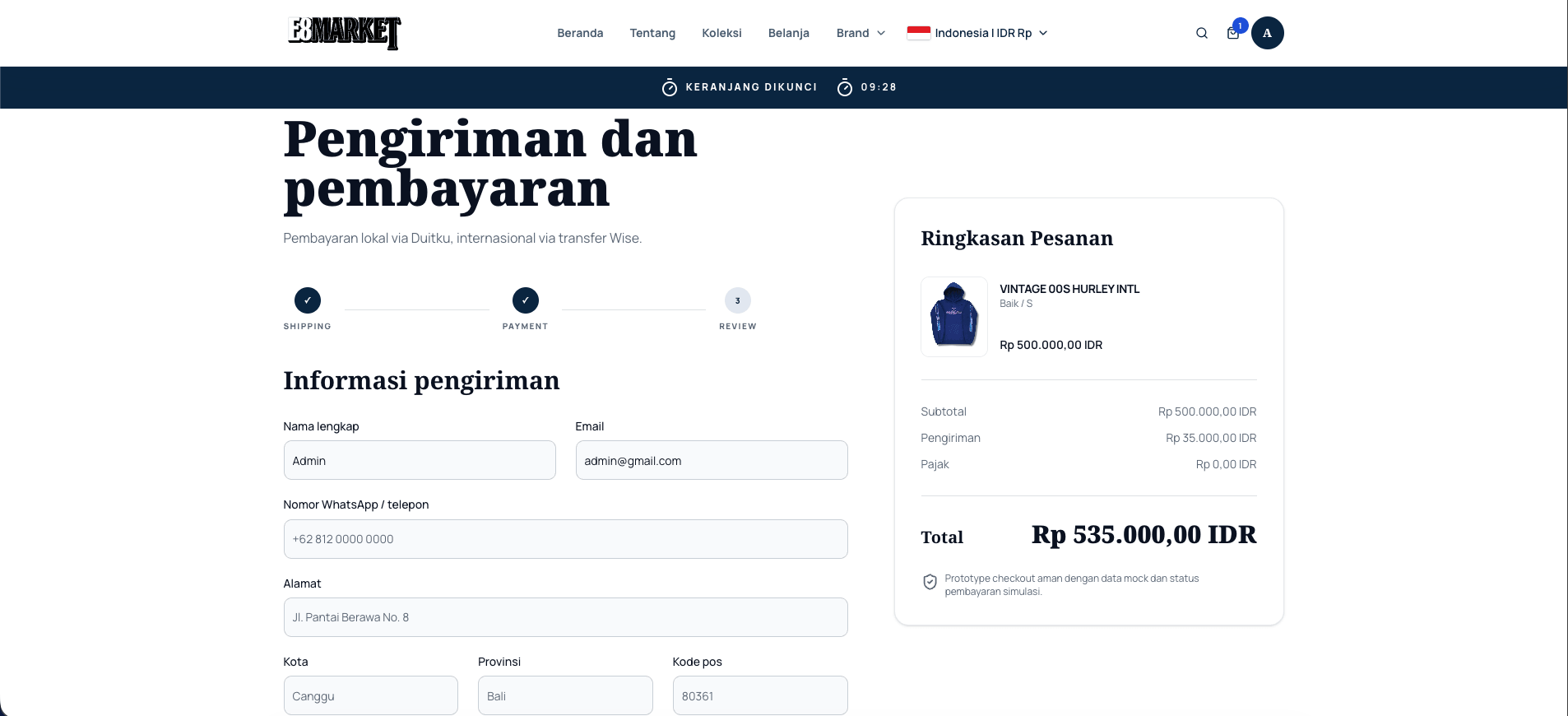Viewport: 1568px width, 716px height.
Task: Open the hoodie product thumbnail
Action: [x=954, y=317]
